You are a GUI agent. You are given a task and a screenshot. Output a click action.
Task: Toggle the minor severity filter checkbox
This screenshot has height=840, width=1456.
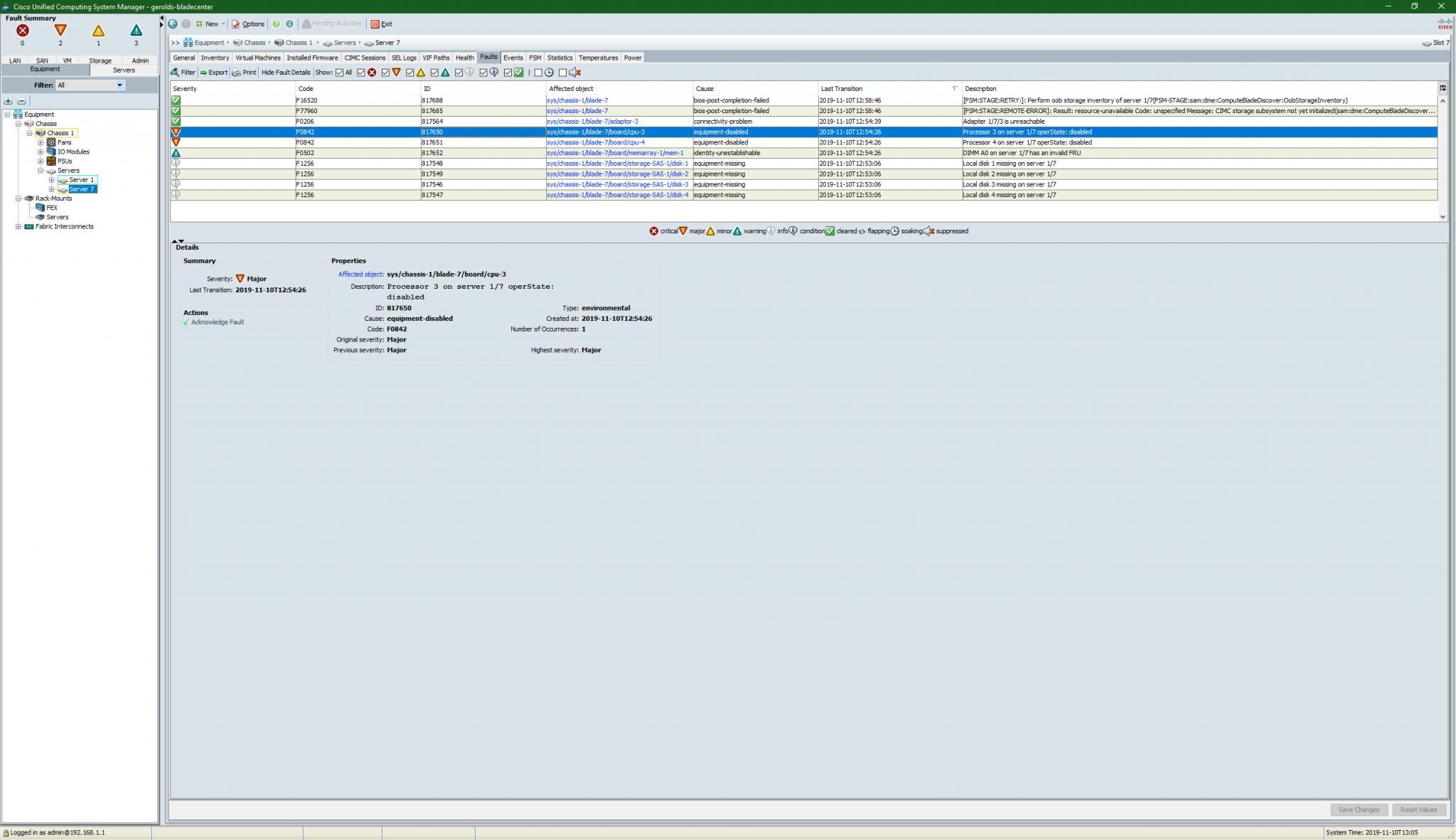click(410, 73)
